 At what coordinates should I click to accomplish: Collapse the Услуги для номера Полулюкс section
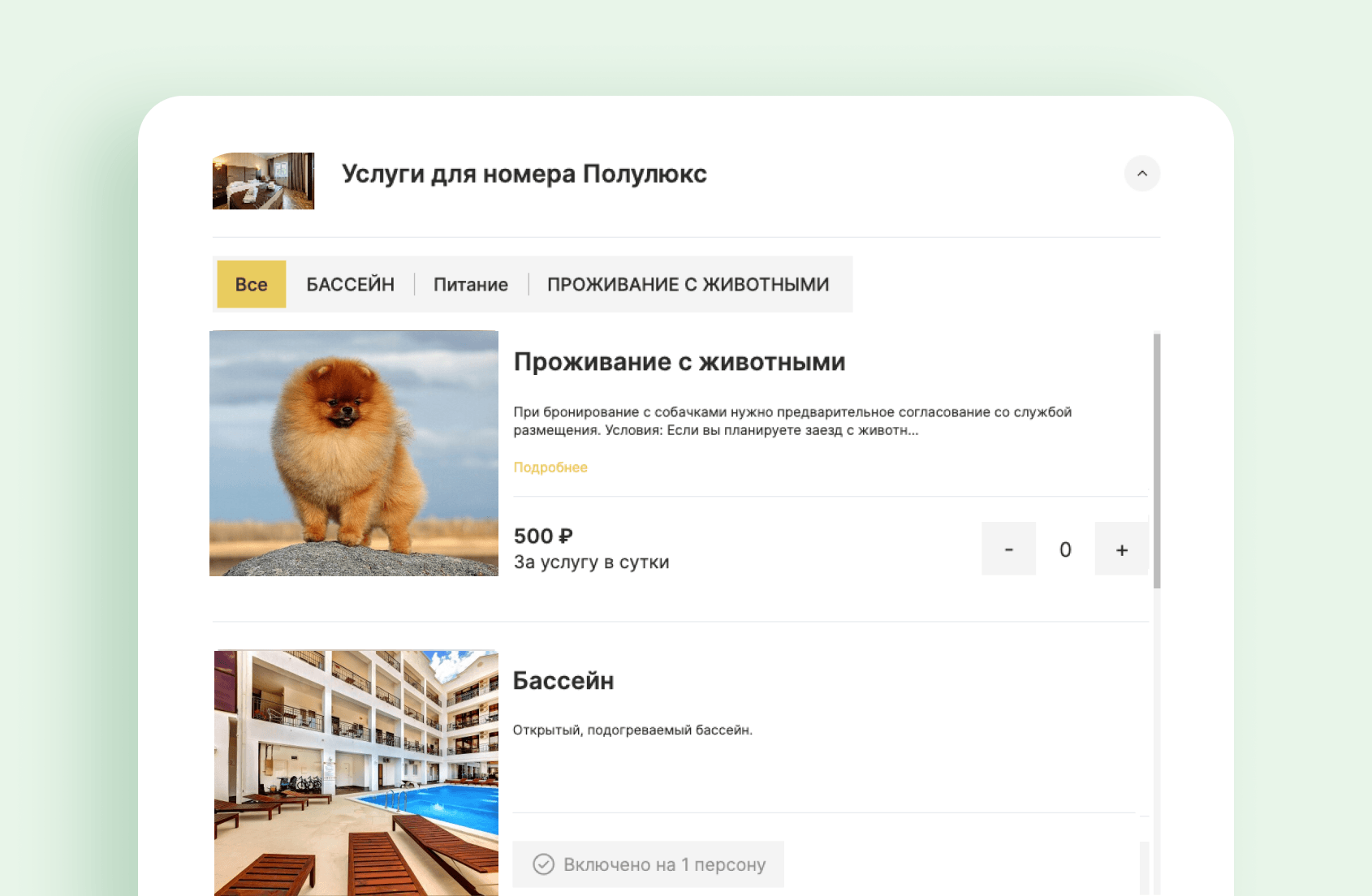point(1141,174)
